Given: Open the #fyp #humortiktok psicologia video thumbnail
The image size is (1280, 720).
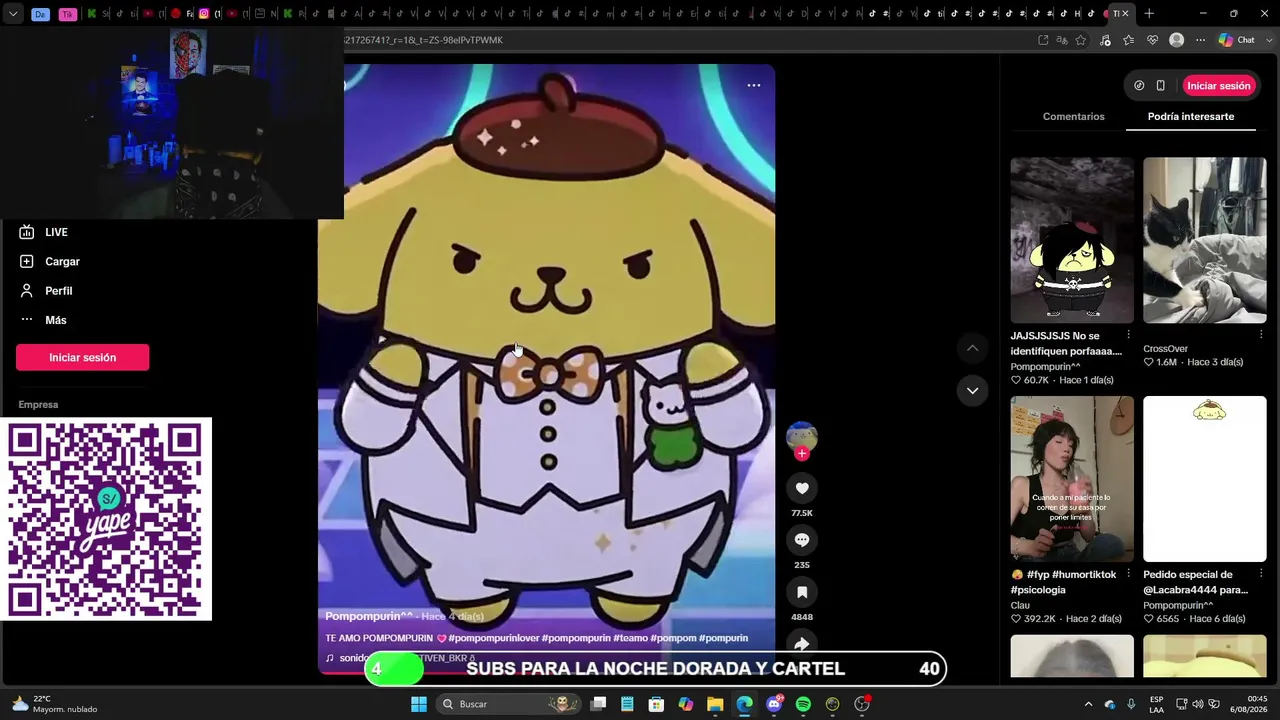Looking at the screenshot, I should (1072, 479).
